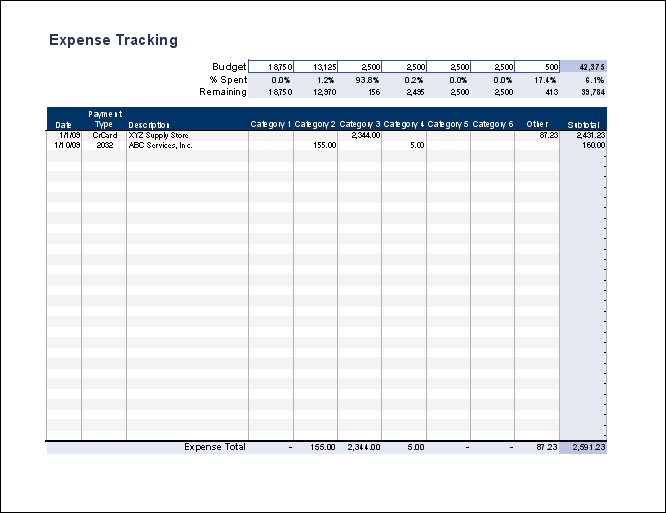Screen dimensions: 666x513
Task: Select the Subtotal column header
Action: (583, 124)
